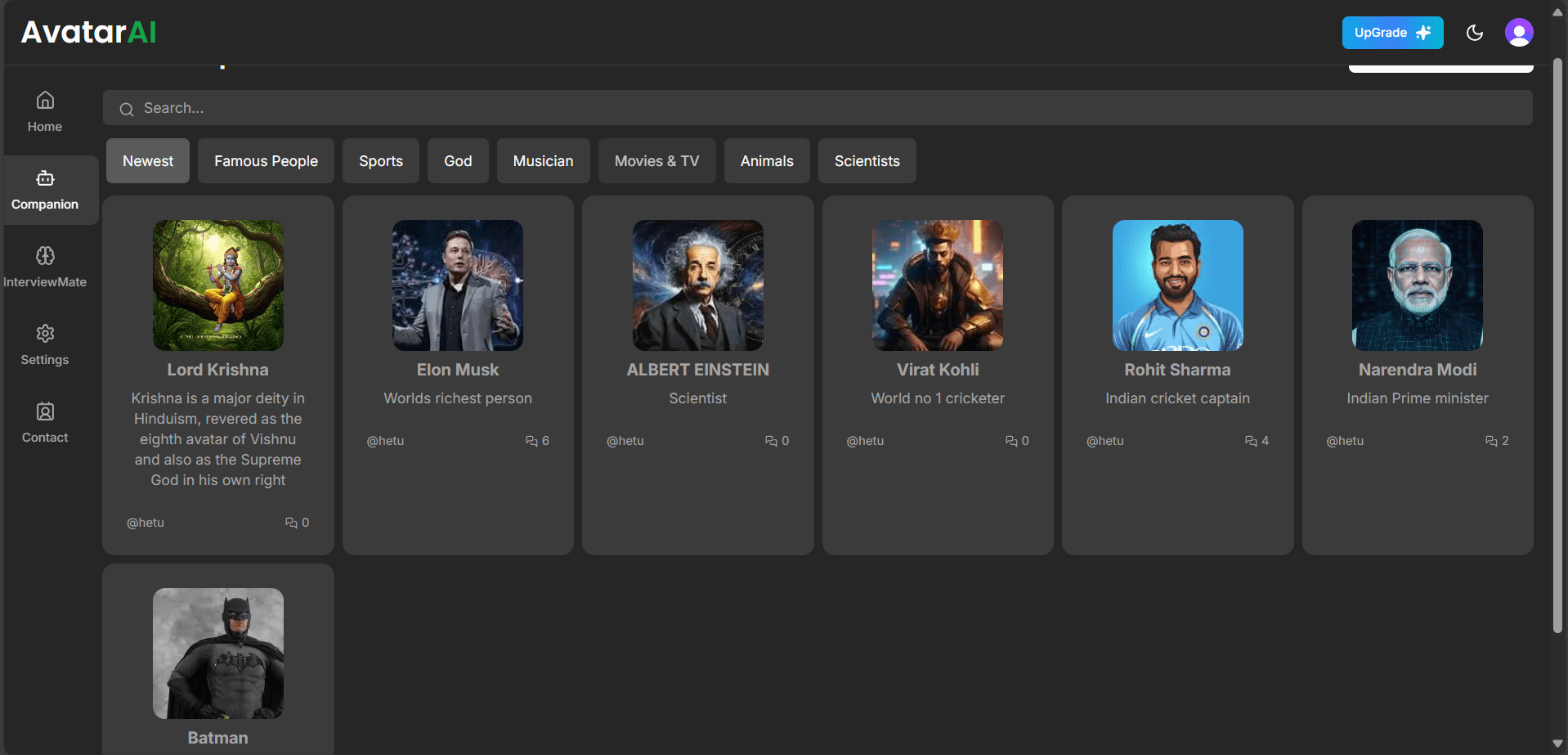This screenshot has width=1568, height=755.
Task: Select the Newest category tab
Action: click(148, 161)
